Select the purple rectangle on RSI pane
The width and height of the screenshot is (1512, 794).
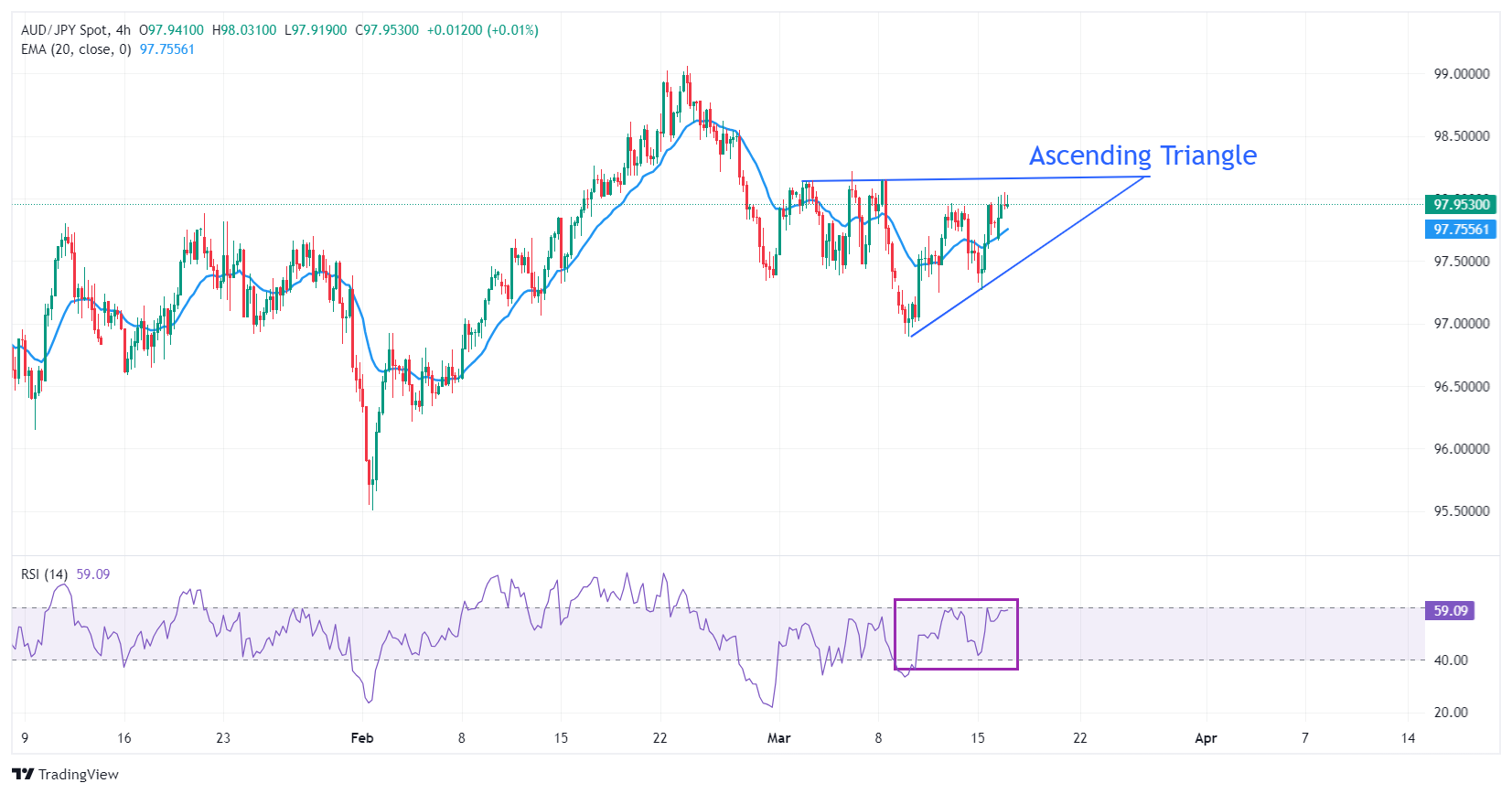pyautogui.click(x=956, y=601)
